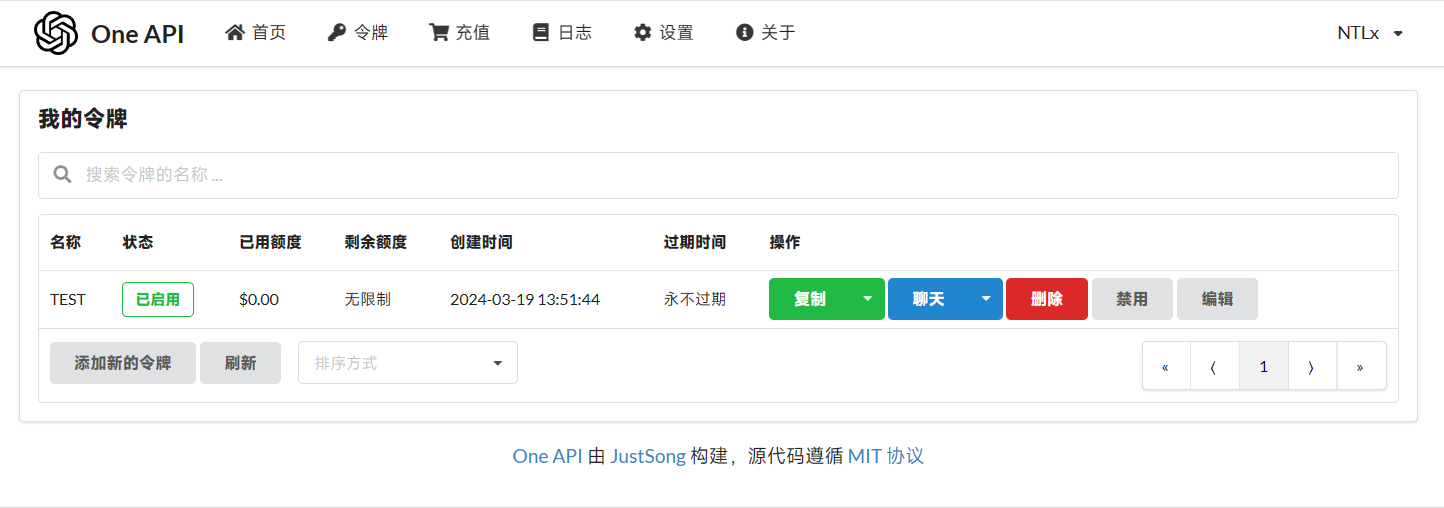Go to first page with « button
The width and height of the screenshot is (1444, 508).
pos(1166,367)
